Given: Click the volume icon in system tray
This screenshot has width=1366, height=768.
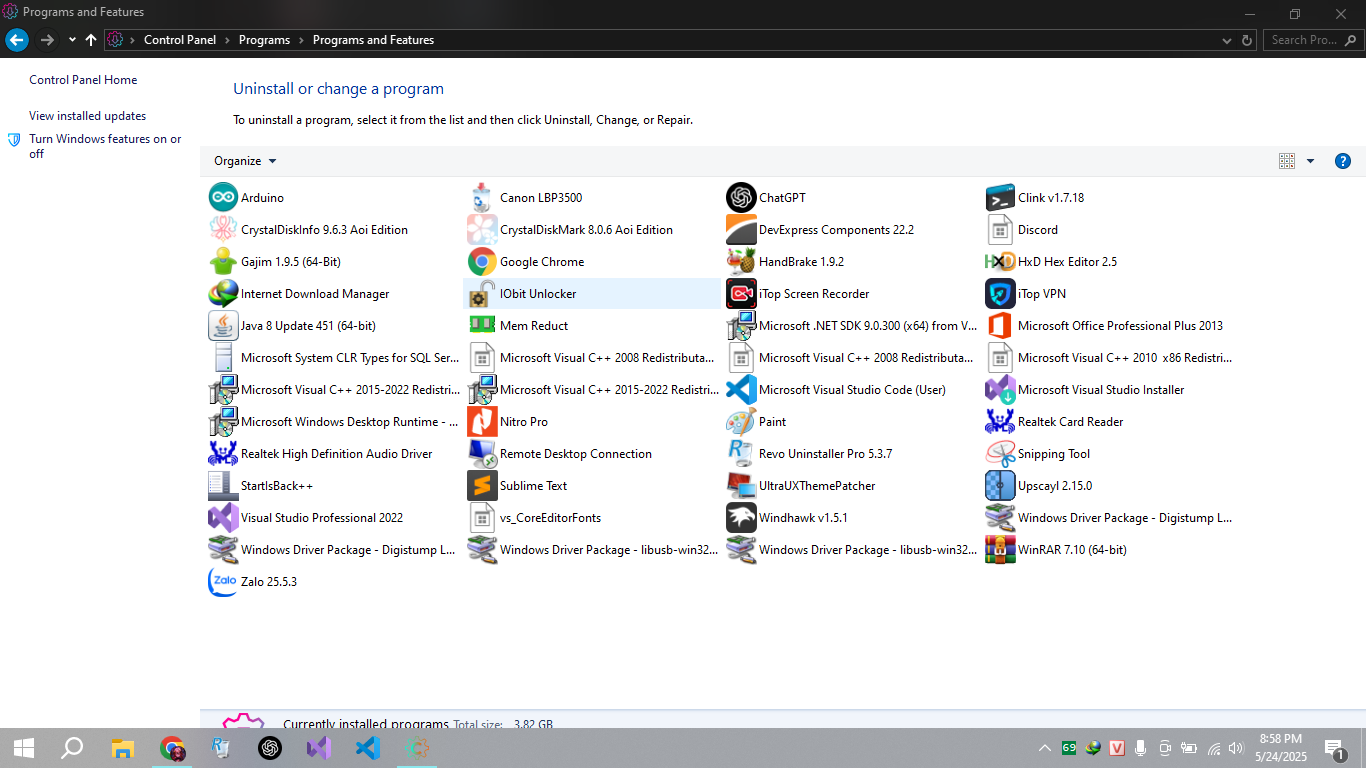Looking at the screenshot, I should [x=1236, y=748].
